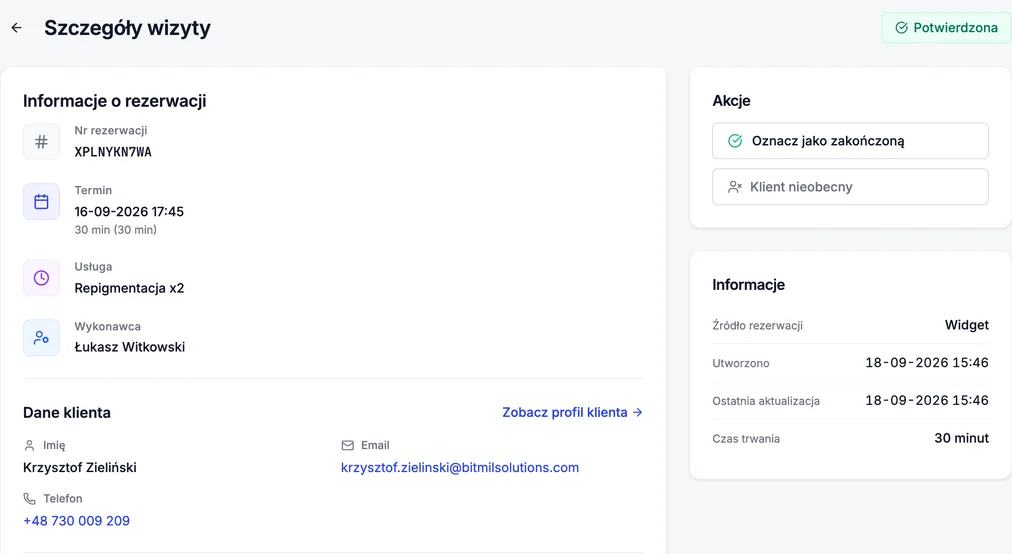
Task: Click the Ostatnia aktualizacja date value
Action: (927, 400)
